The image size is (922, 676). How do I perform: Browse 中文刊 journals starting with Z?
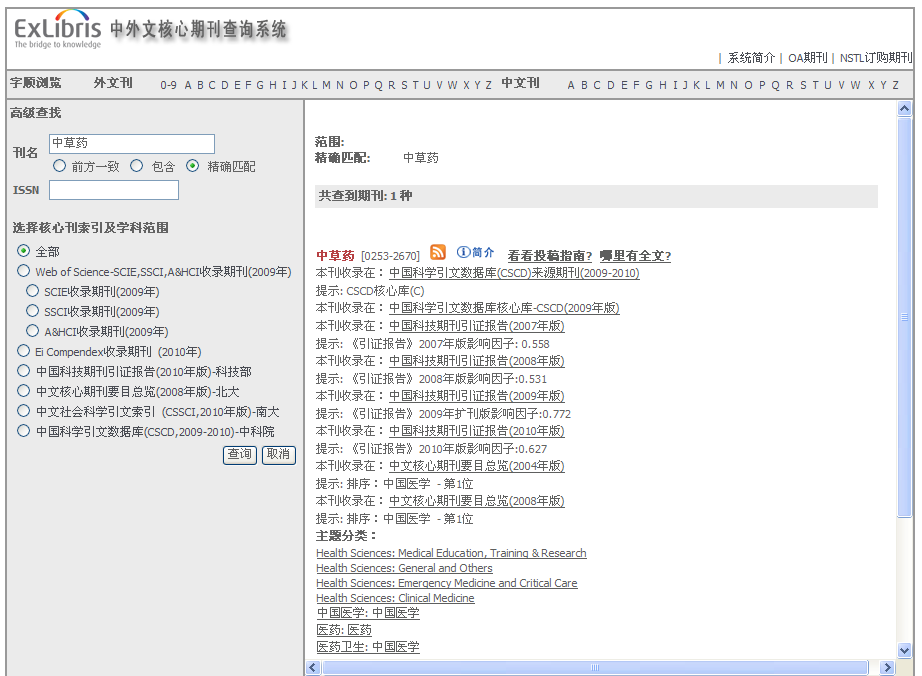coord(896,85)
